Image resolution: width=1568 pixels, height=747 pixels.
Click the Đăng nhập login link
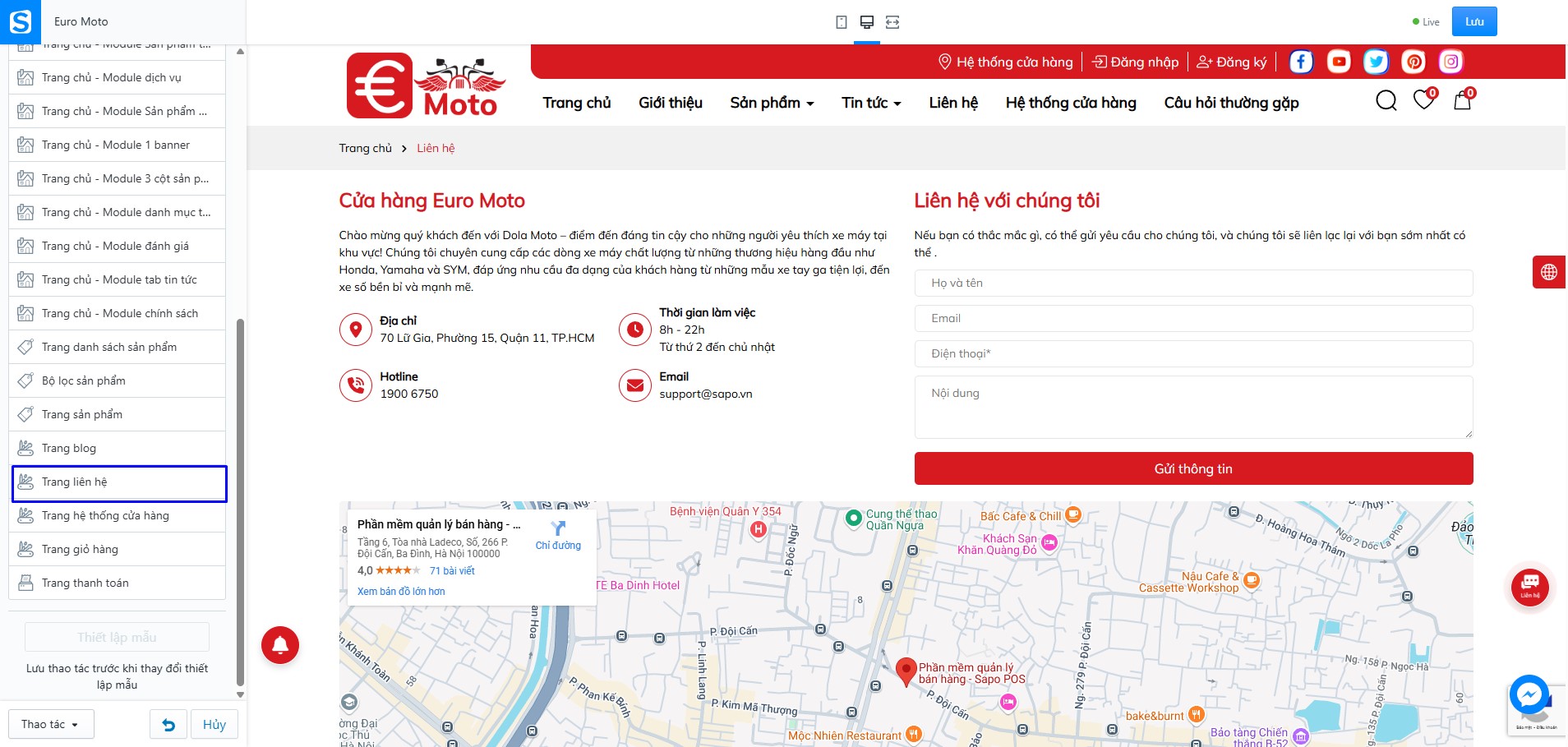(x=1136, y=62)
